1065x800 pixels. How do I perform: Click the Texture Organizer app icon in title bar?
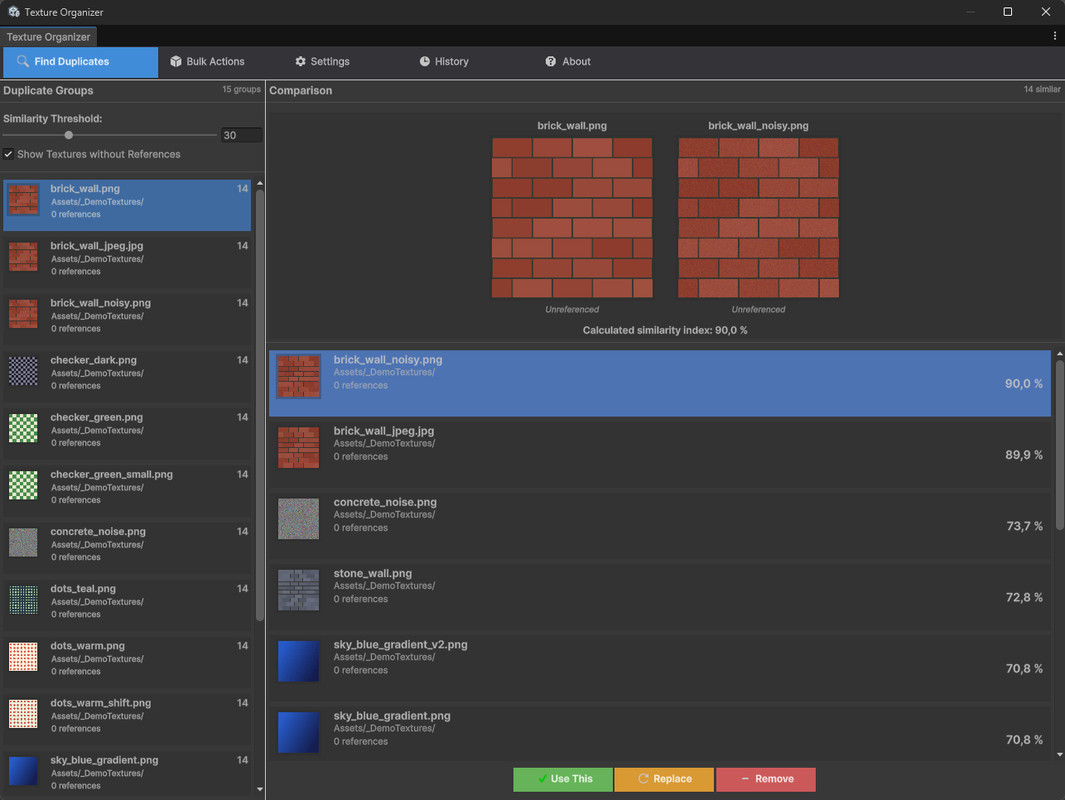click(13, 12)
